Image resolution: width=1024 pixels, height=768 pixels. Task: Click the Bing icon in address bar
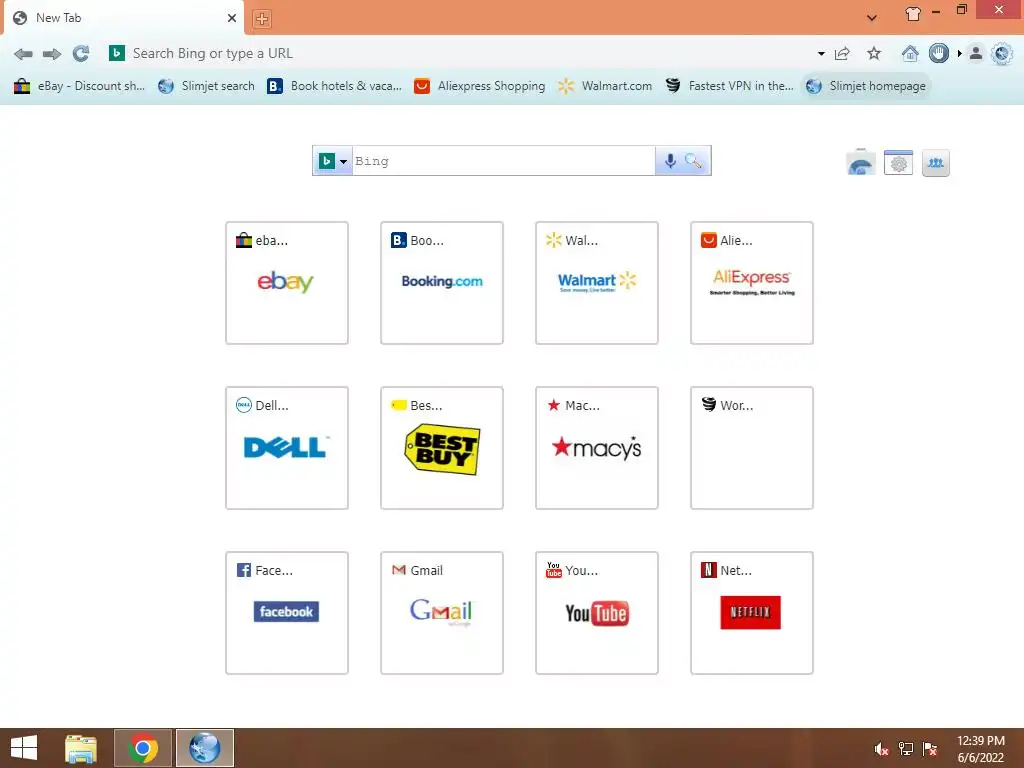(x=117, y=53)
